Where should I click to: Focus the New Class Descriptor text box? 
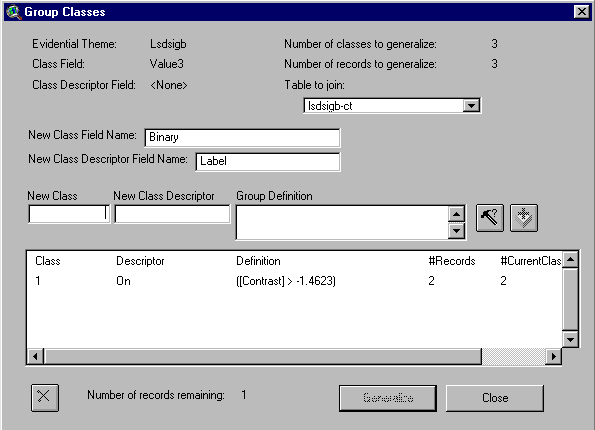pos(172,214)
